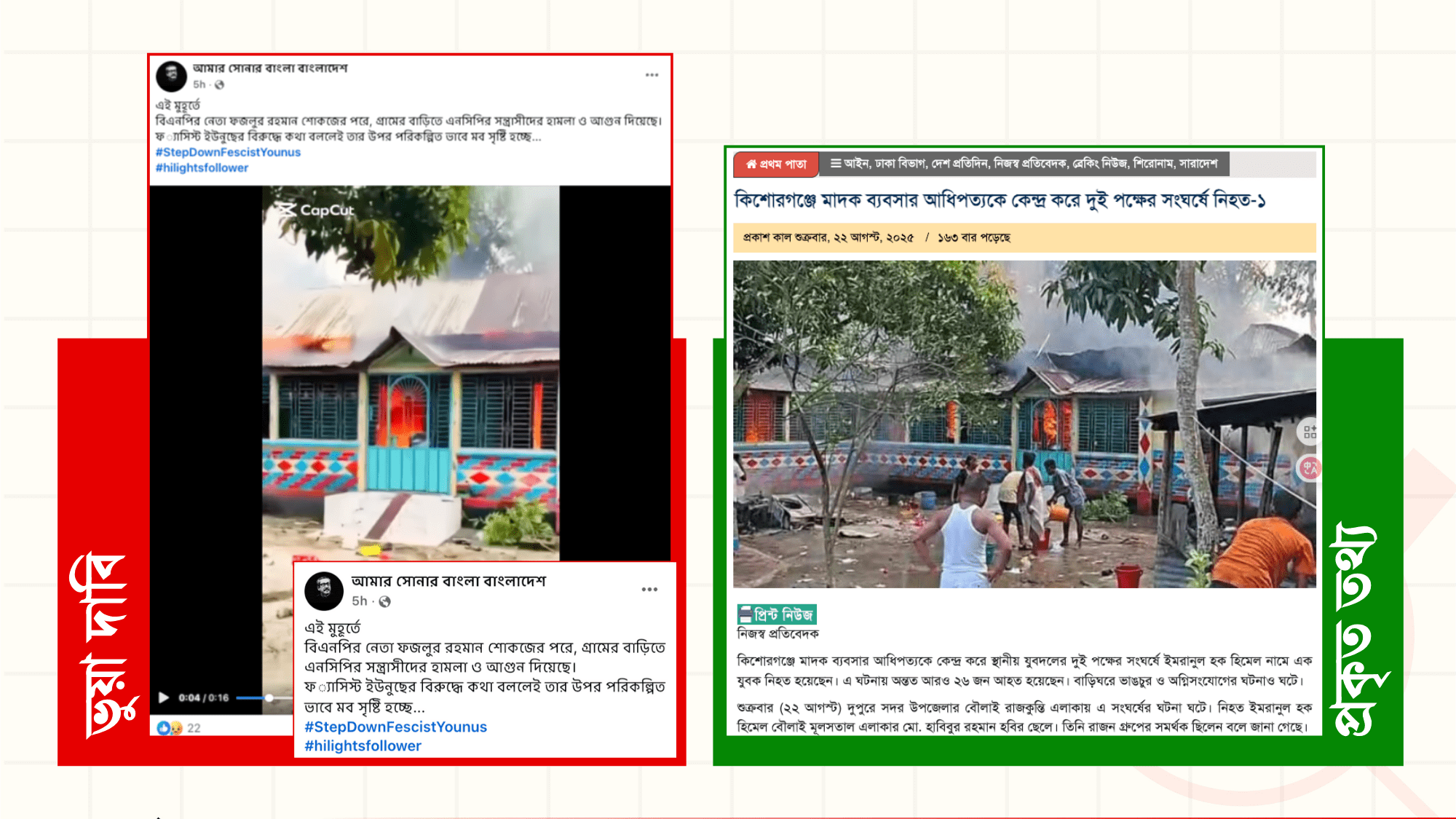1456x819 pixels.
Task: Click the video progress bar handle
Action: tap(269, 697)
